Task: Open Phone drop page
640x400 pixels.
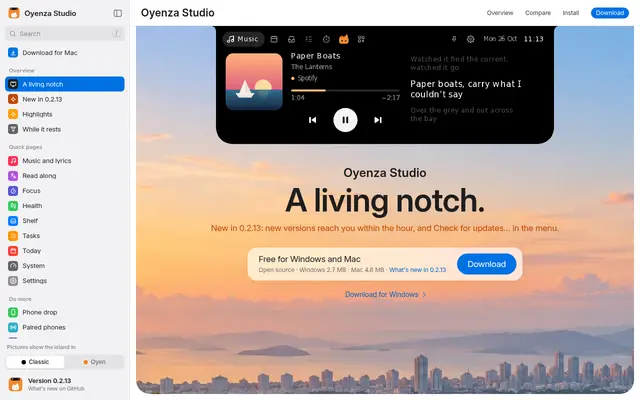Action: tap(64, 312)
